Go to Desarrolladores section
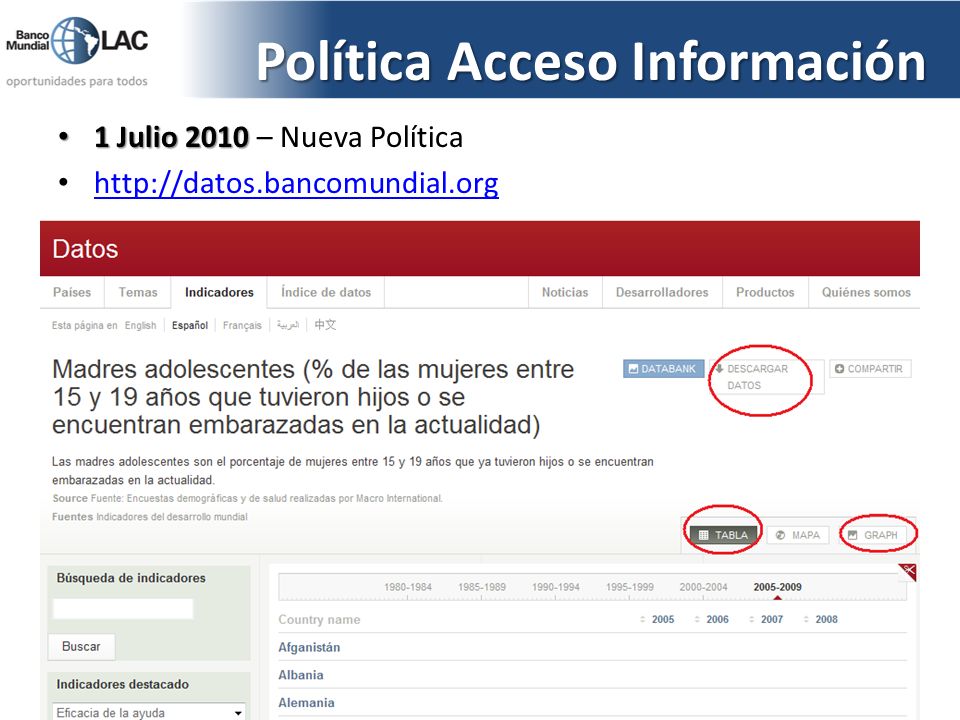Screen dimensions: 960x720 coord(662,293)
